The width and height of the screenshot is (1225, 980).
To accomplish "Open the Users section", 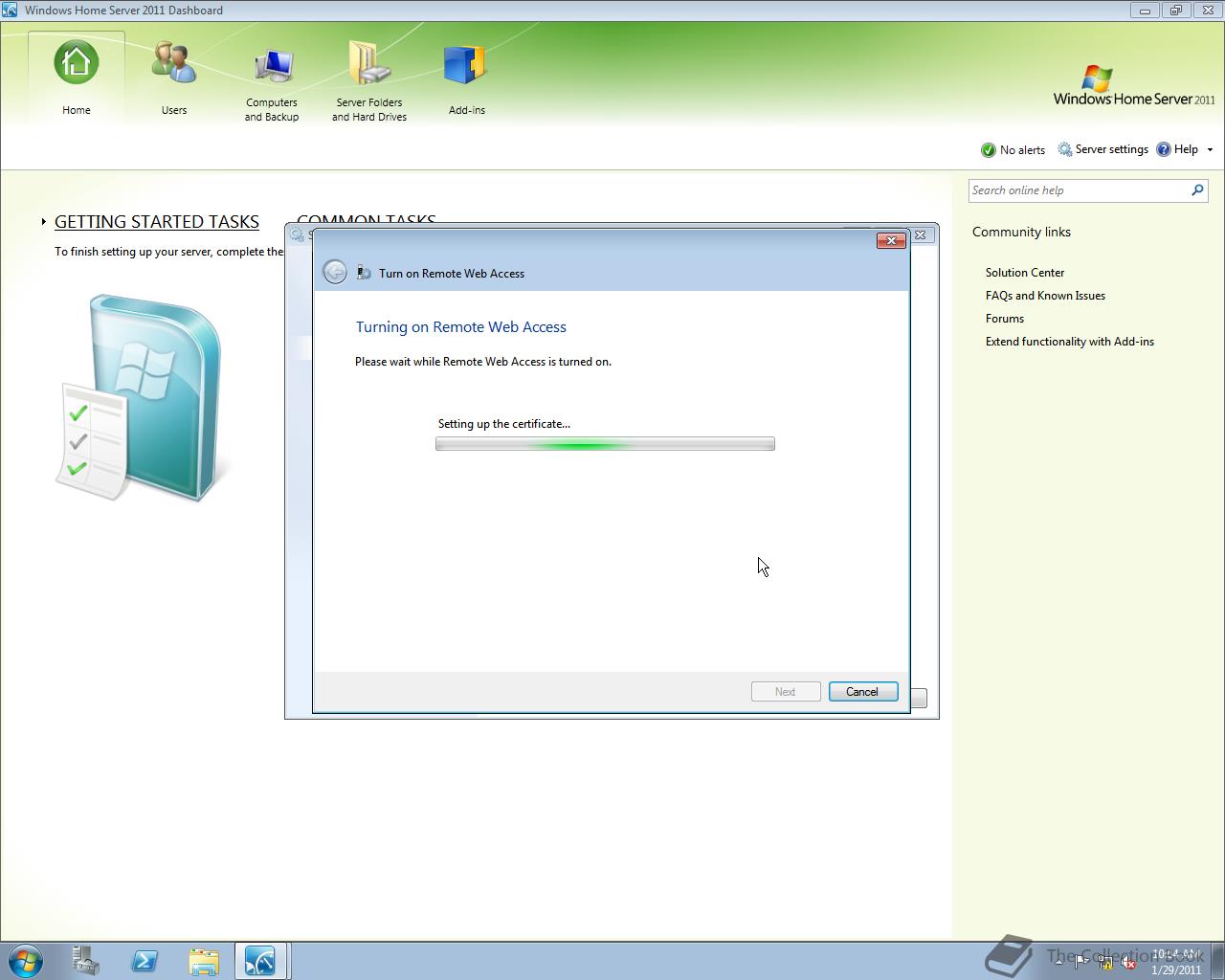I will [x=174, y=78].
